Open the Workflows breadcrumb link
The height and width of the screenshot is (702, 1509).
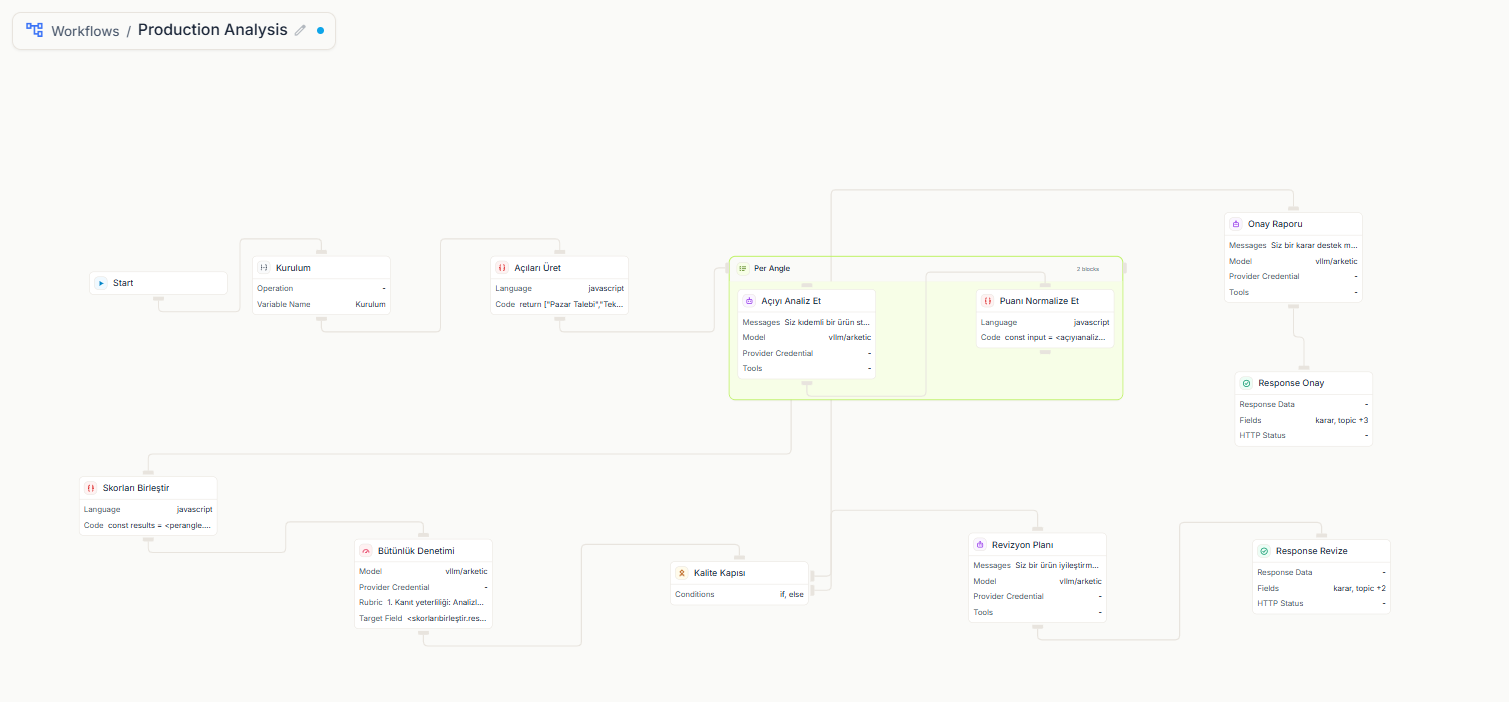pos(85,31)
